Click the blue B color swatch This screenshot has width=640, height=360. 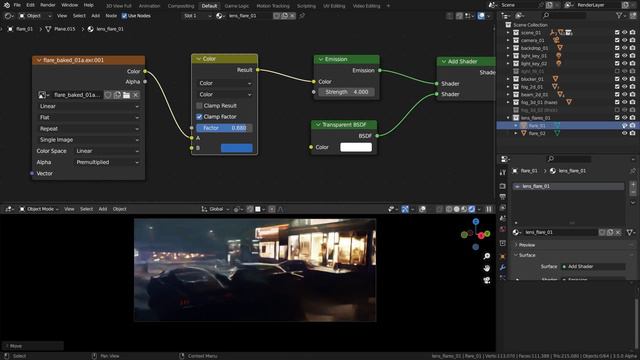point(236,148)
